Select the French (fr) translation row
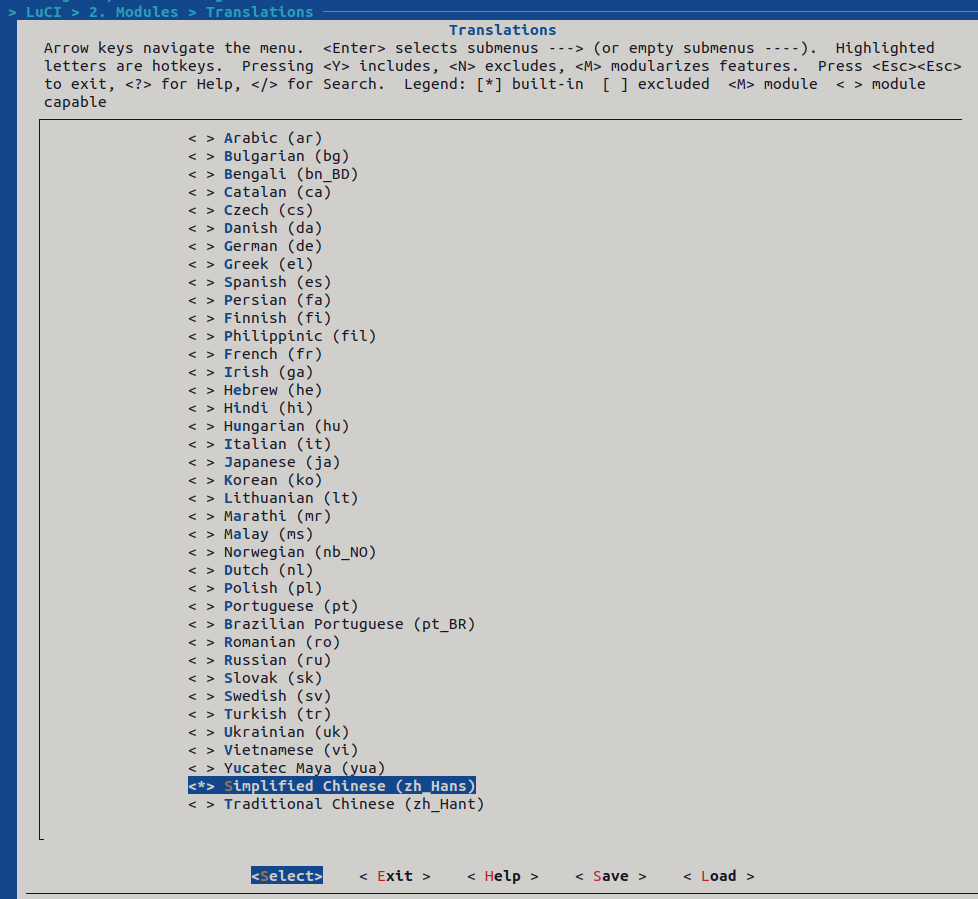 click(x=255, y=354)
